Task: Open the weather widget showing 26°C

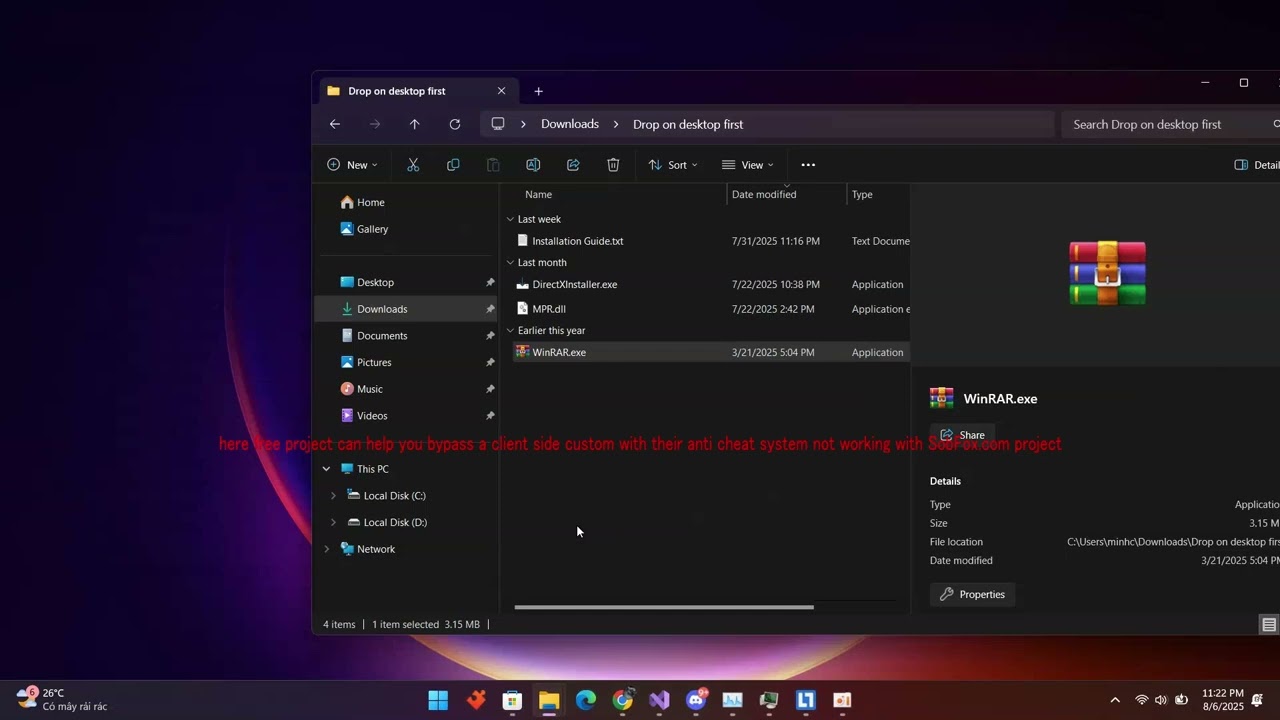Action: (x=62, y=699)
